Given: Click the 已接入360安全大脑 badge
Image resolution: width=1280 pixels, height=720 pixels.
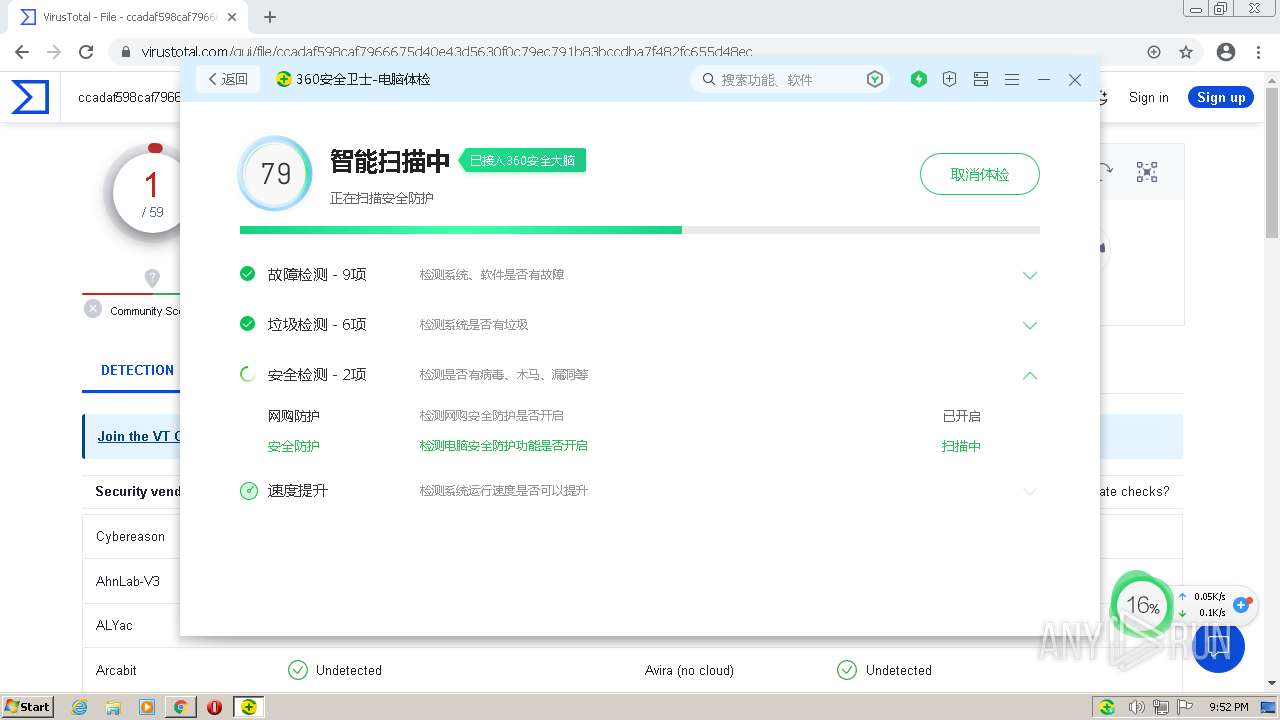Looking at the screenshot, I should click(522, 160).
